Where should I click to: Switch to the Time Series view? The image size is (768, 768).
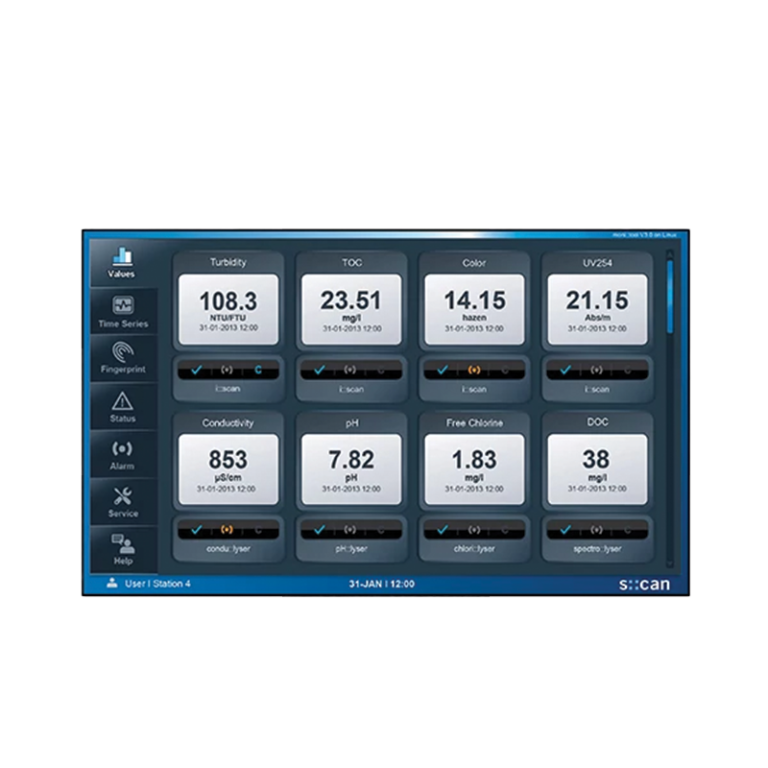pos(122,311)
